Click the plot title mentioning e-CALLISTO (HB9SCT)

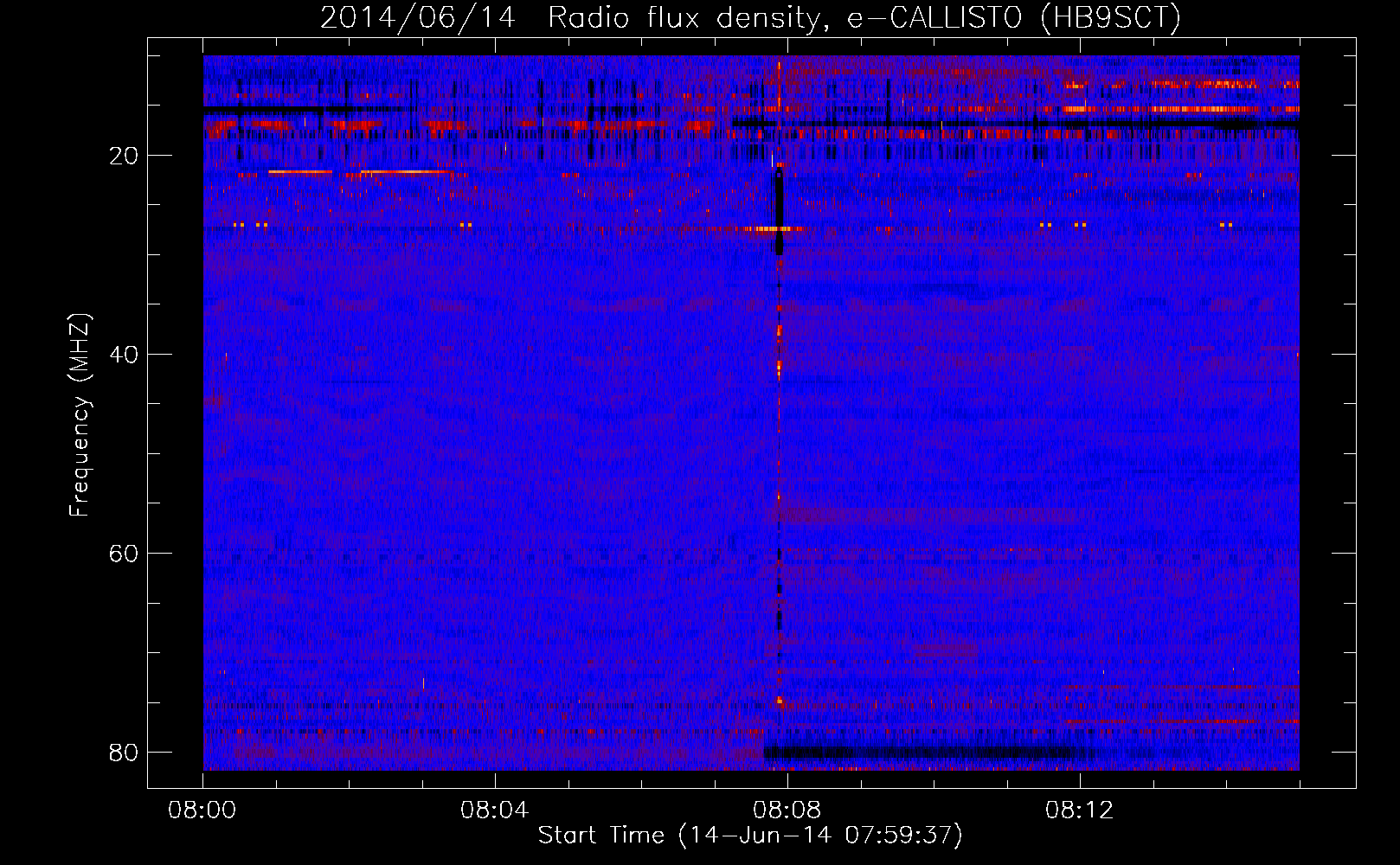(x=750, y=17)
